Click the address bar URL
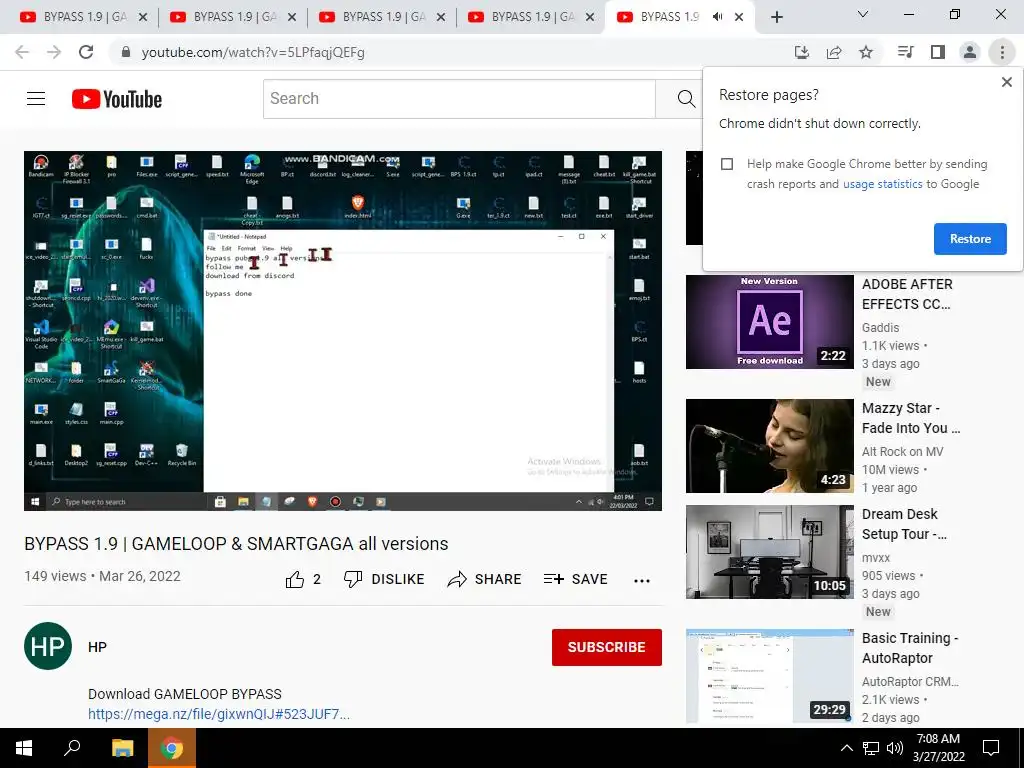Viewport: 1024px width, 768px height. [253, 52]
